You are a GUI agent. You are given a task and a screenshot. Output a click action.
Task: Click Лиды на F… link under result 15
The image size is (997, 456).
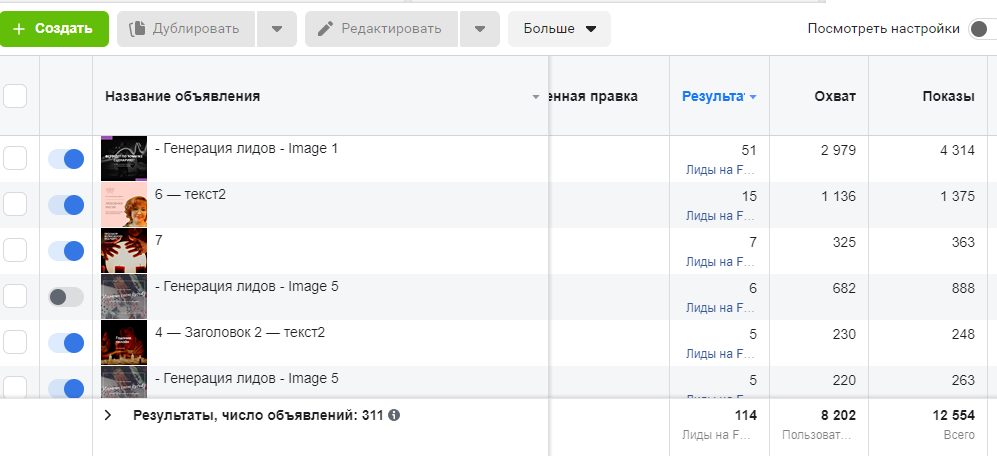coord(721,216)
